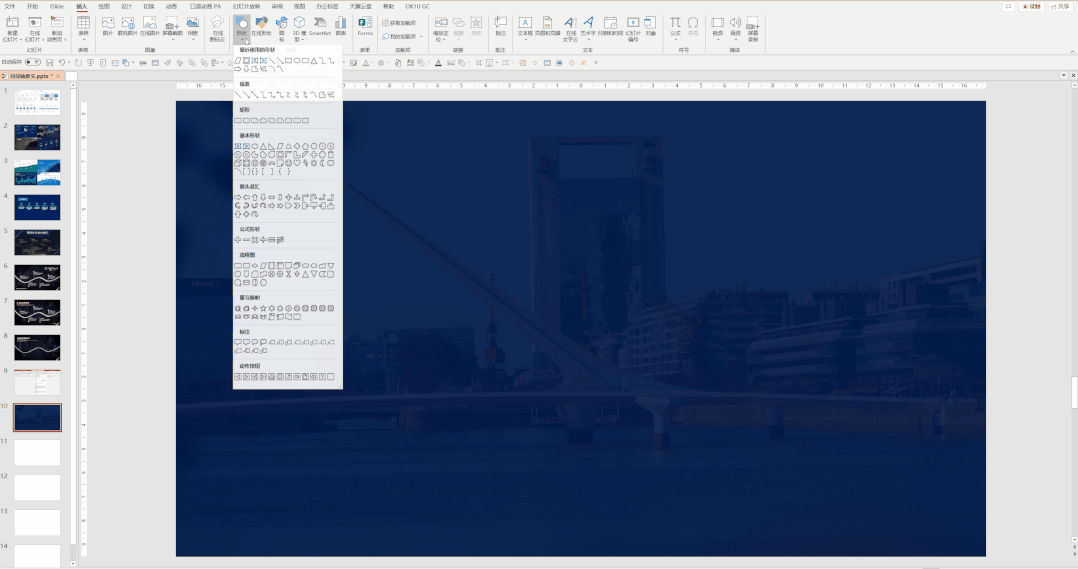Insert a 文本框 text box
This screenshot has height=569, width=1078.
[x=525, y=26]
